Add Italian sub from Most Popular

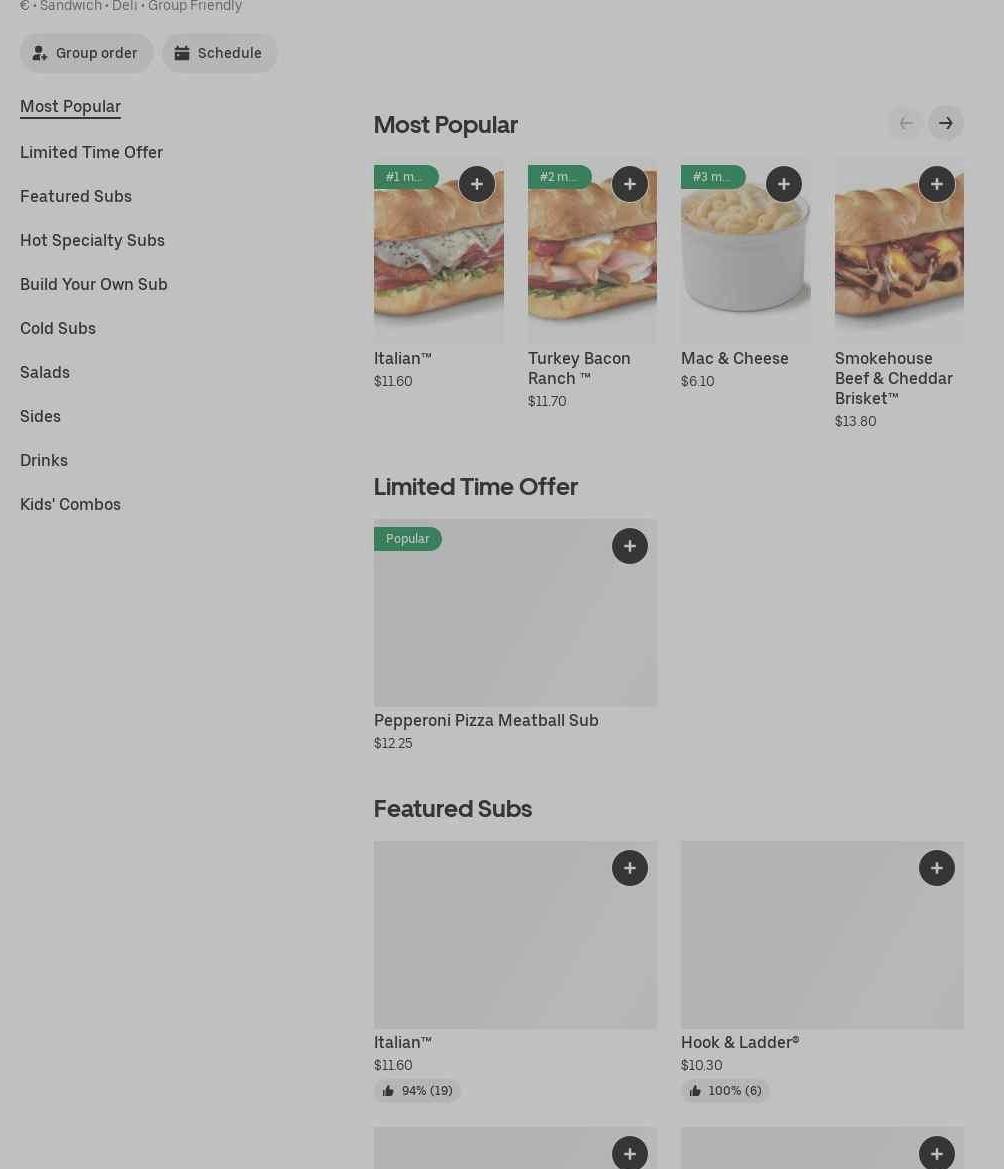coord(477,184)
